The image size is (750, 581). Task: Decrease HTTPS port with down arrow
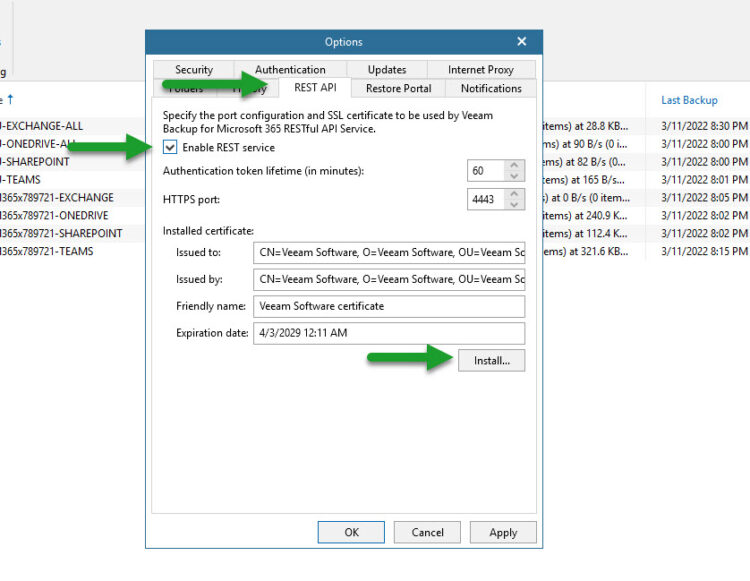pyautogui.click(x=514, y=205)
